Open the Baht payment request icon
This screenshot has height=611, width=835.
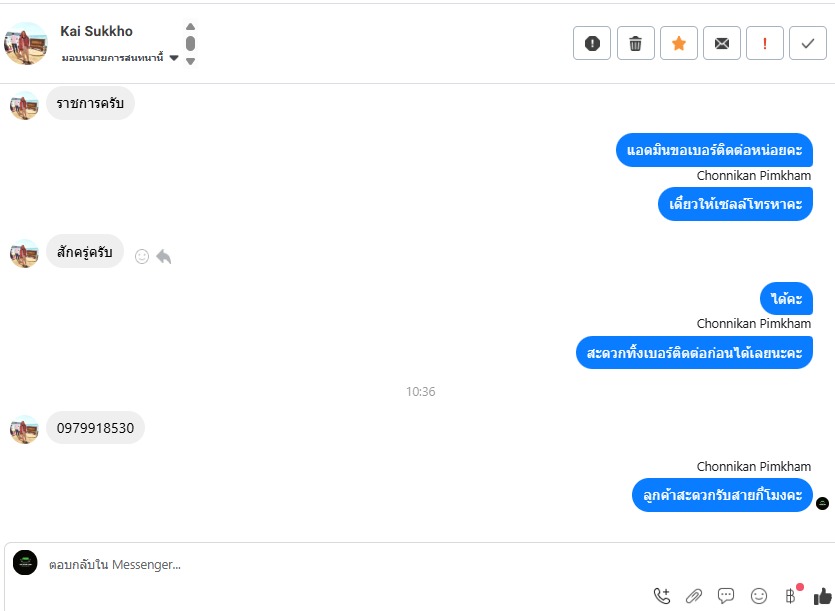coord(791,594)
